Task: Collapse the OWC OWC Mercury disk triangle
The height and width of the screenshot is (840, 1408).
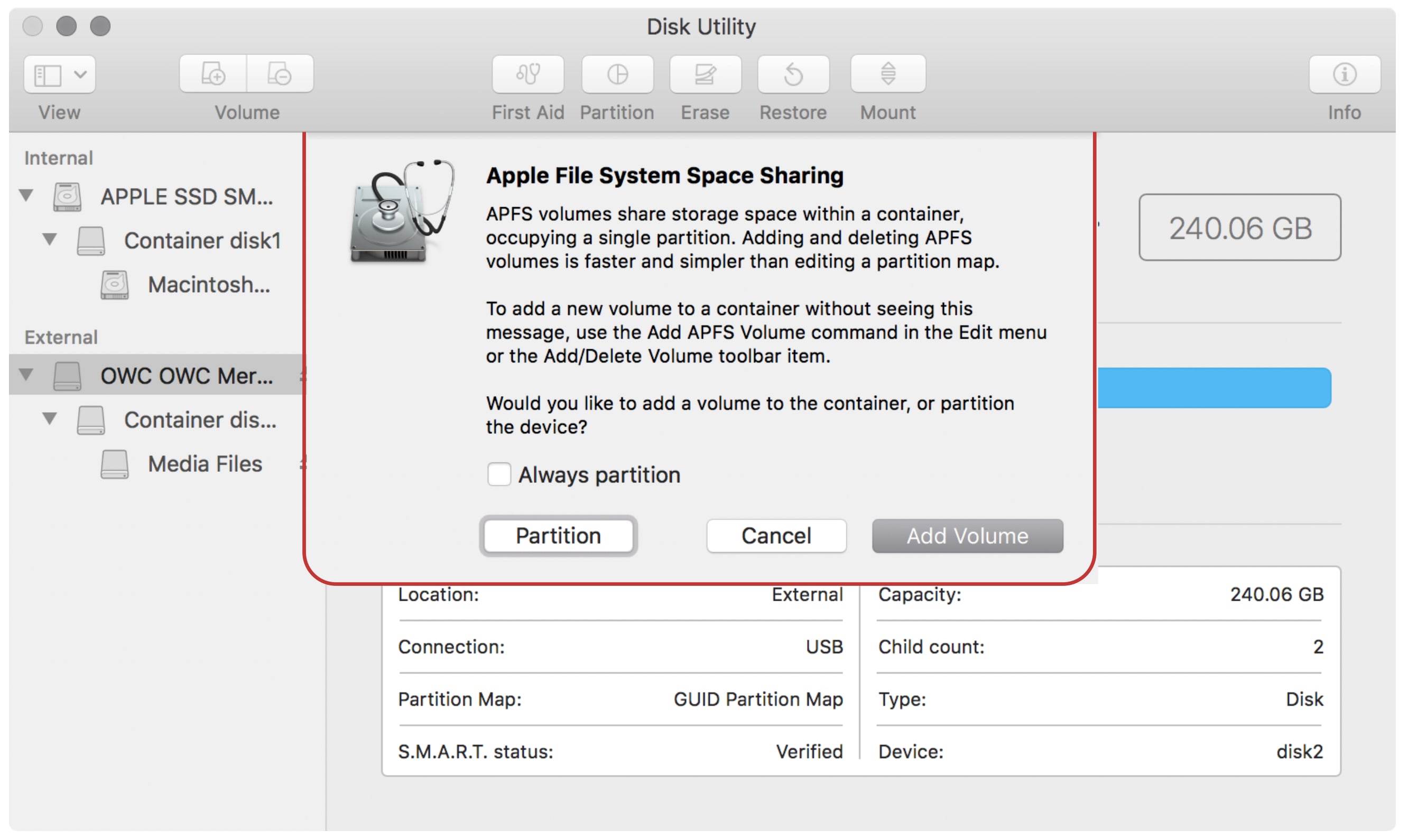Action: pyautogui.click(x=26, y=375)
